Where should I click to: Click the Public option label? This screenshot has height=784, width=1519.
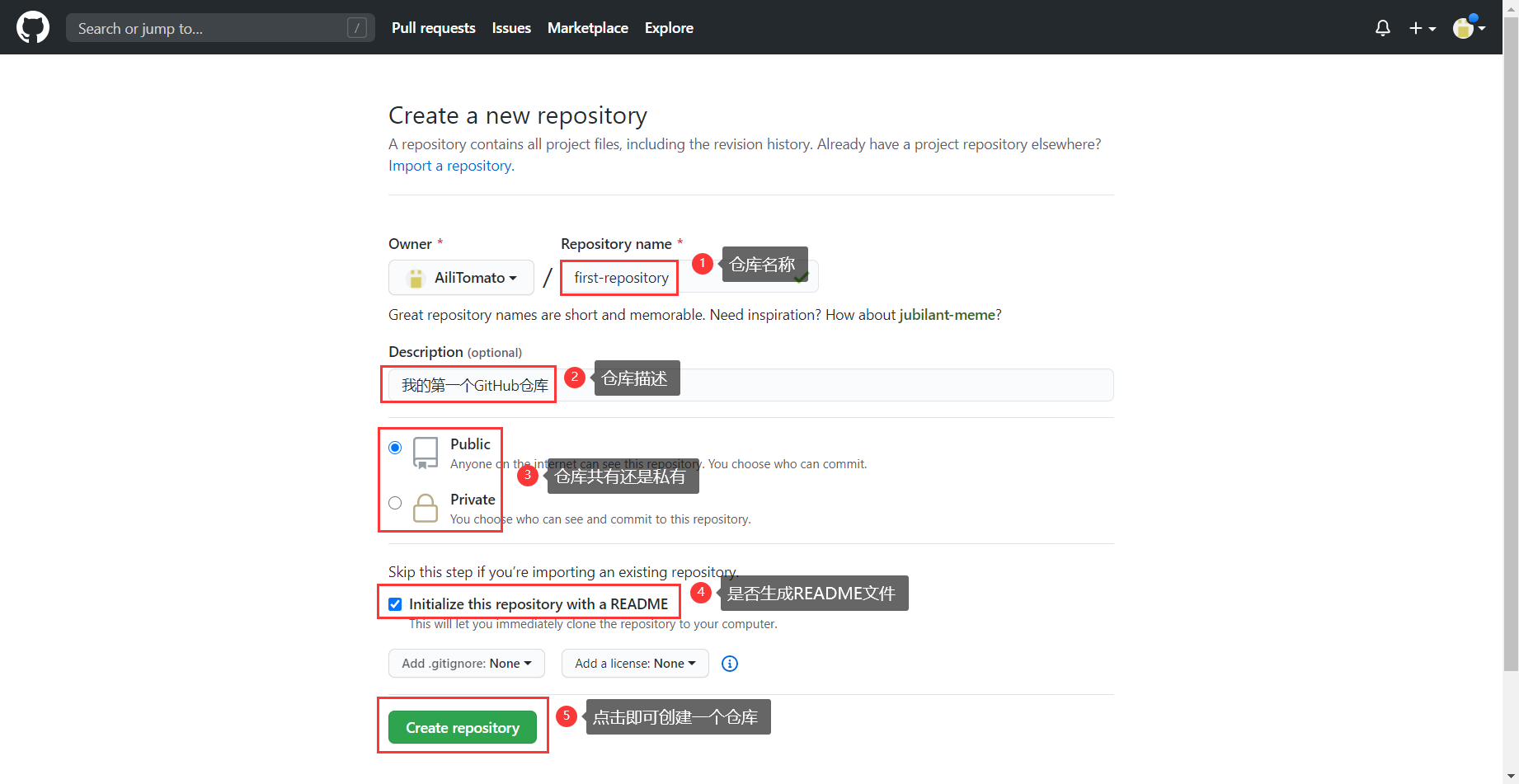470,444
